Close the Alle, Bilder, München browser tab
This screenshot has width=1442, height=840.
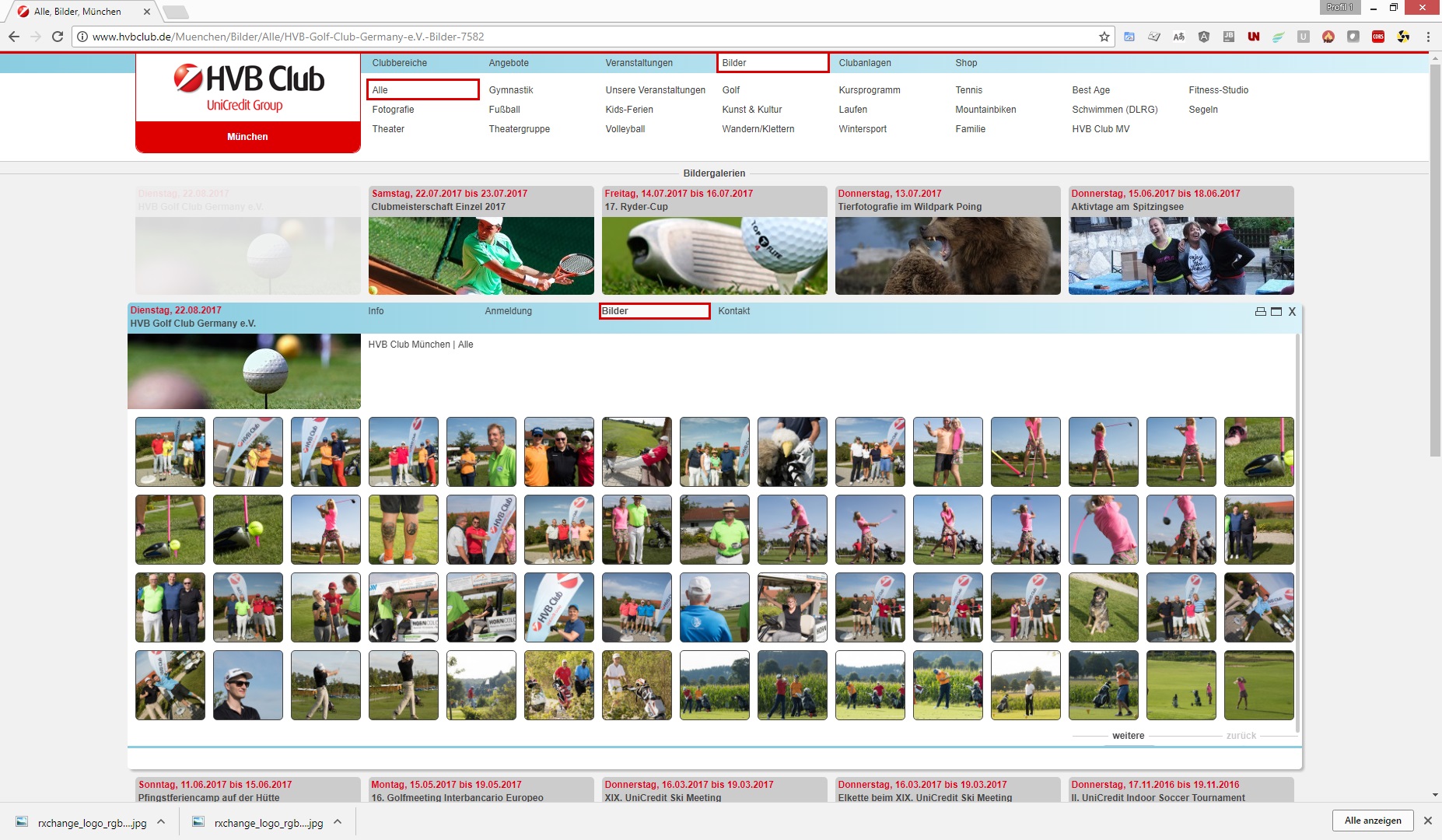pyautogui.click(x=147, y=12)
